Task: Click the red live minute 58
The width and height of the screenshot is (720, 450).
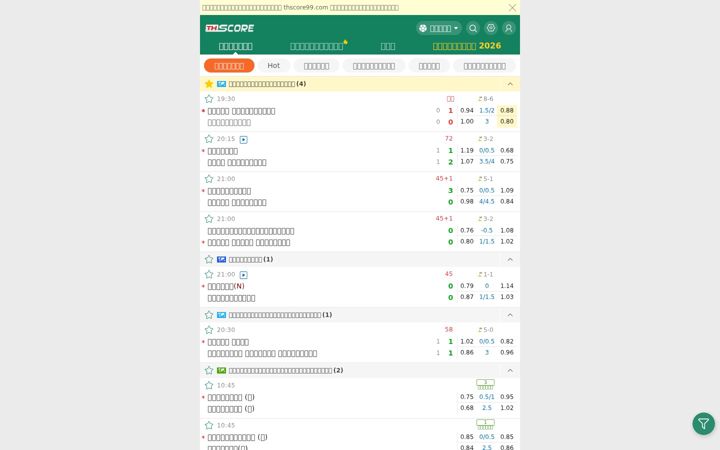Action: coord(449,330)
